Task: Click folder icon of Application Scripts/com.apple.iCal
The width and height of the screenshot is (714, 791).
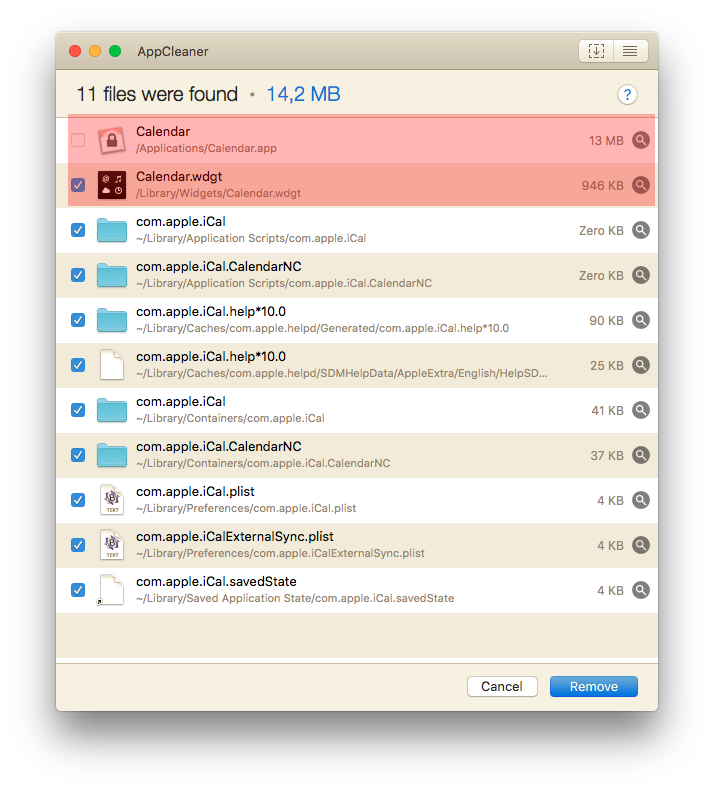Action: click(112, 230)
